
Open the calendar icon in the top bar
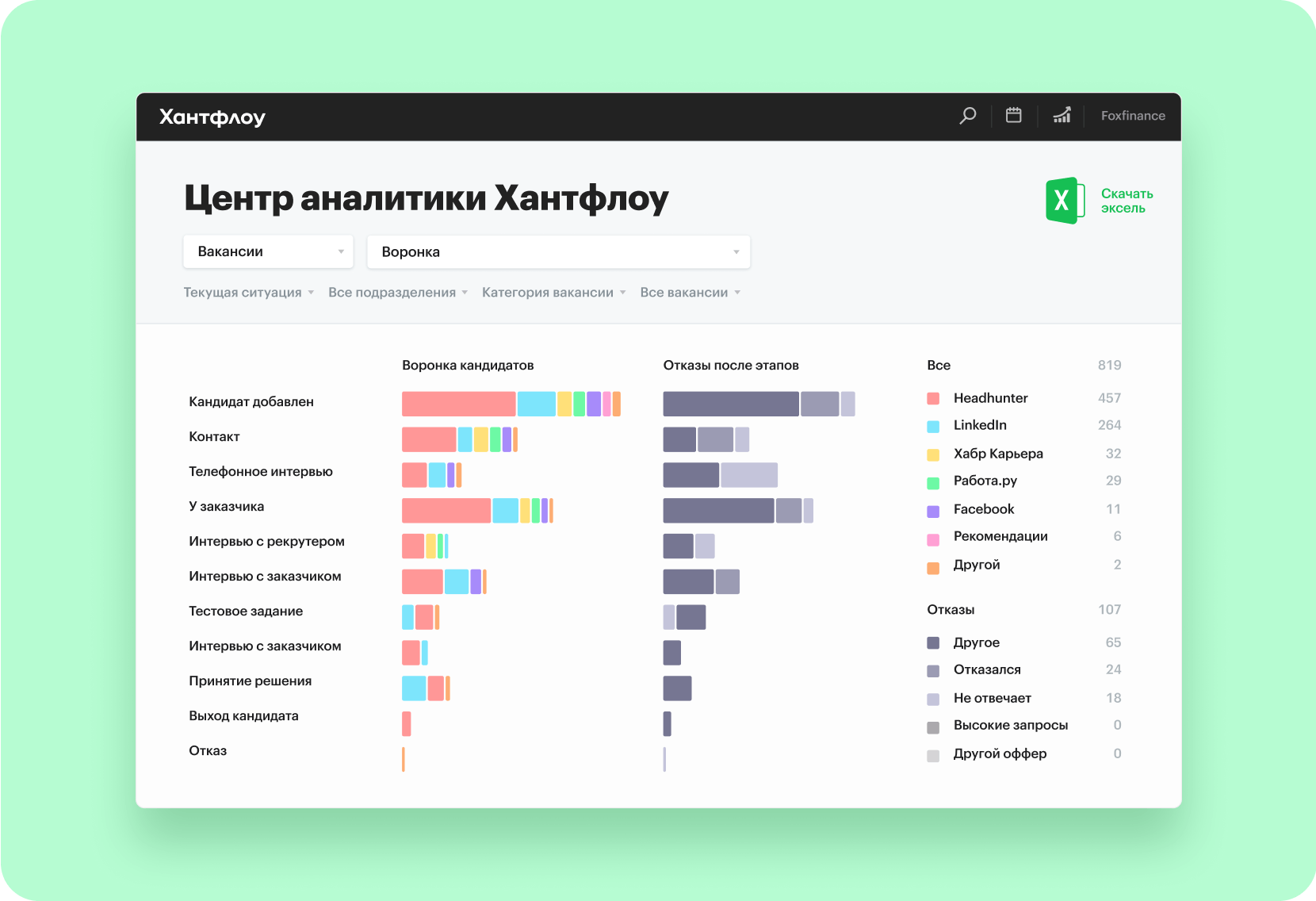click(1014, 116)
